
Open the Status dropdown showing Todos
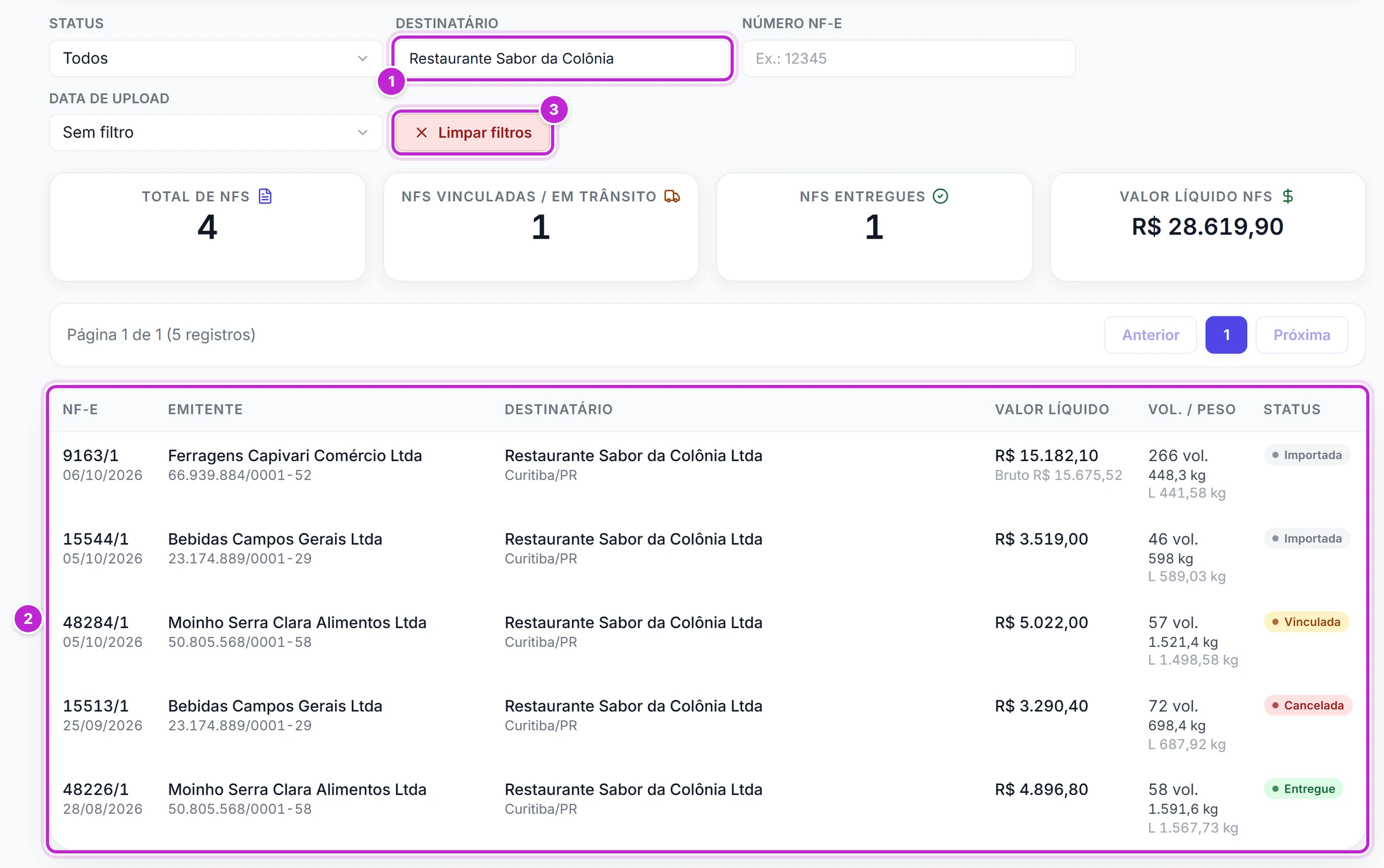tap(216, 58)
